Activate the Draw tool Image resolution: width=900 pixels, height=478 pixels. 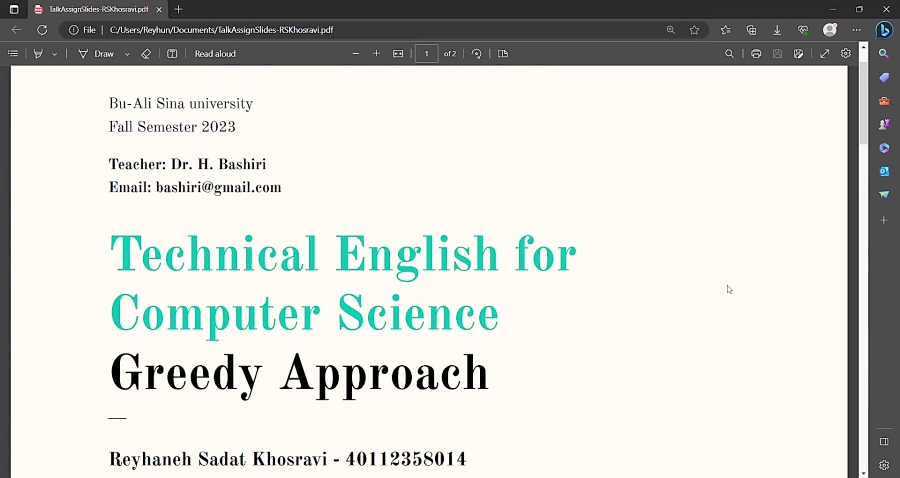tap(97, 54)
